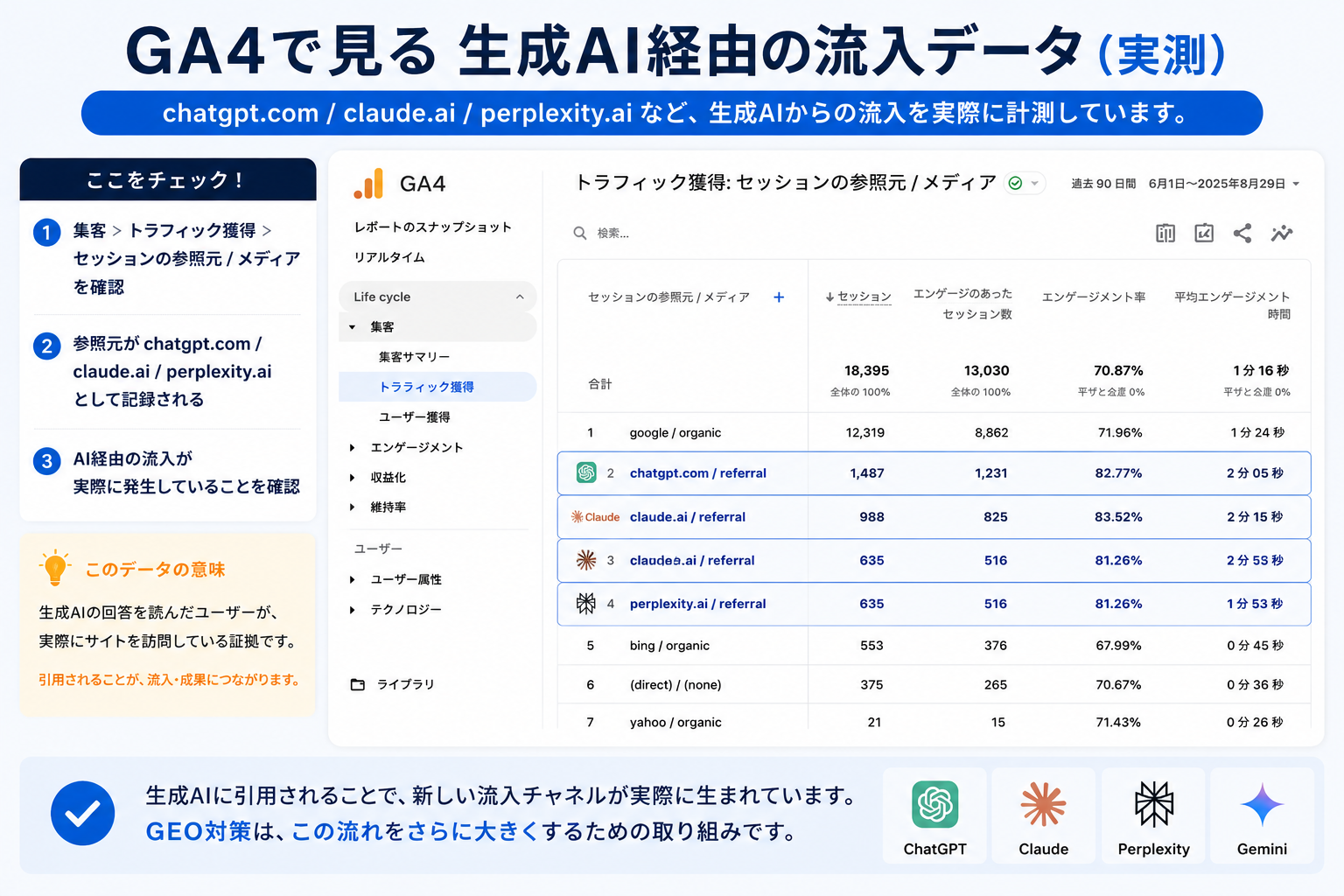
Task: Collapse the 集客 tree triangle
Action: 353,327
